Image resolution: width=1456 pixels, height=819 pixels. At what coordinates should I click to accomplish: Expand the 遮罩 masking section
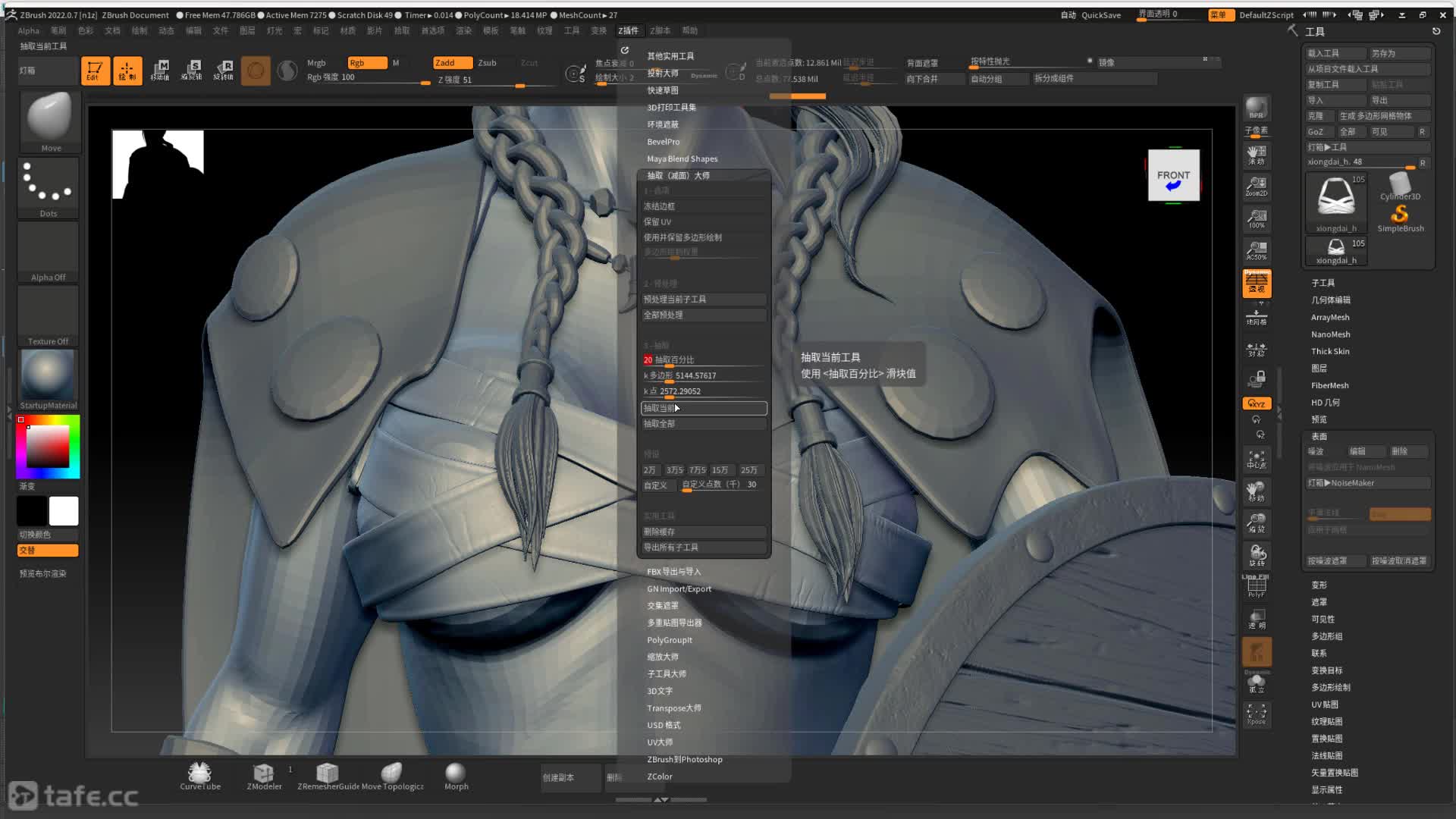[1319, 602]
